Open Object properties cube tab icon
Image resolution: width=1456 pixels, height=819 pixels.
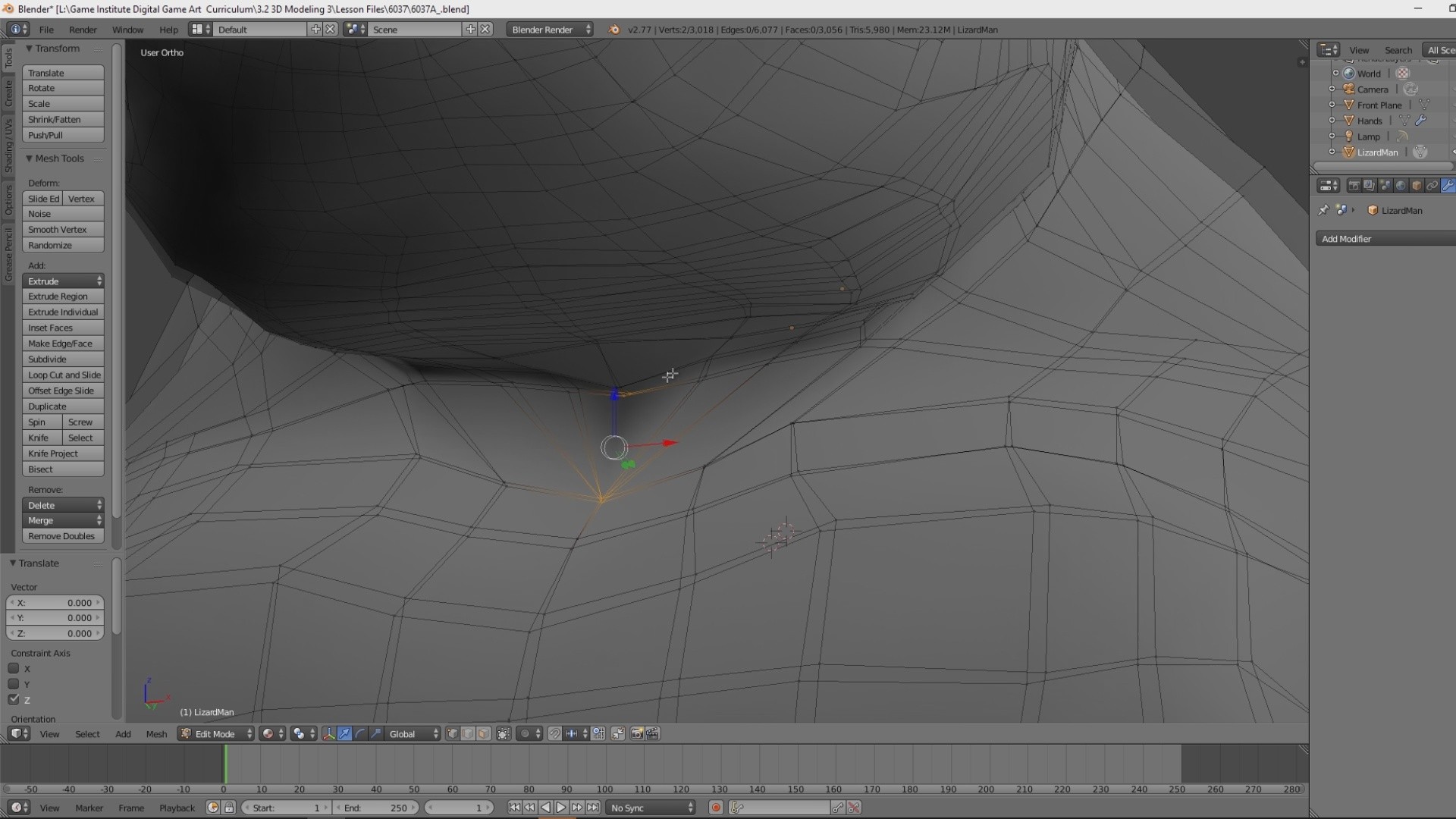(x=1417, y=185)
